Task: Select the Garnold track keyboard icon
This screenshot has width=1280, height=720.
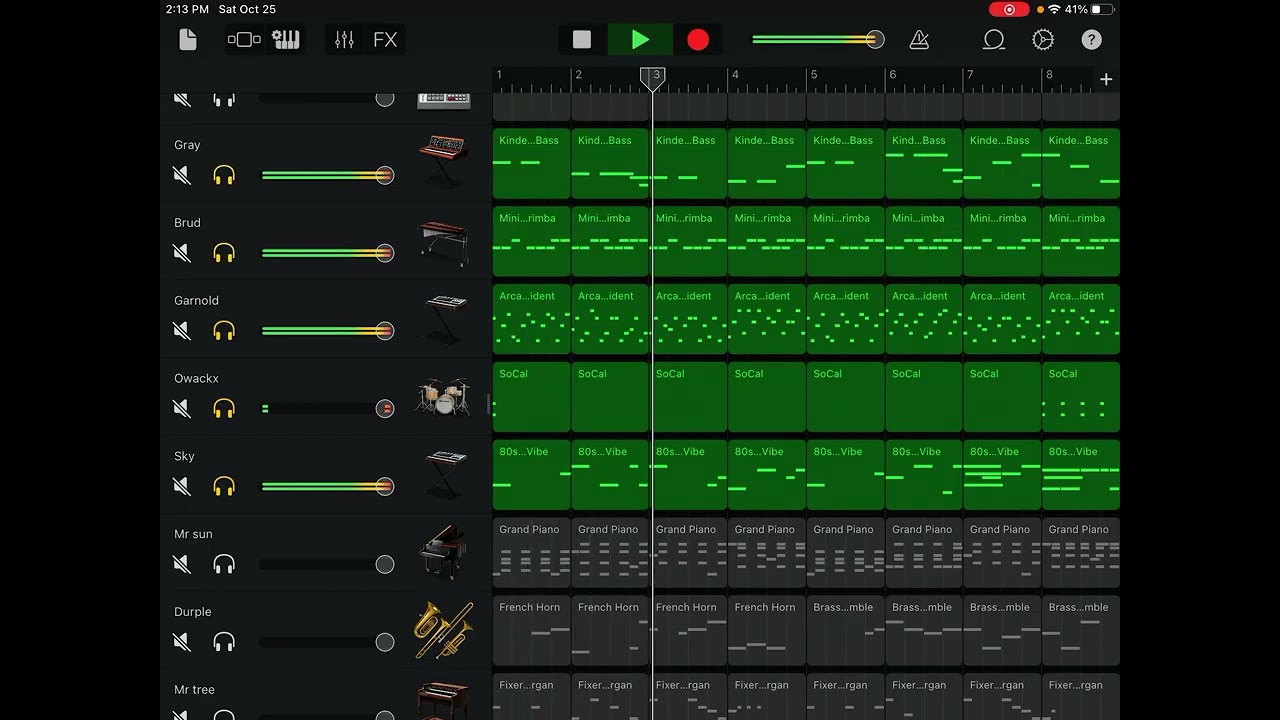Action: click(x=444, y=319)
